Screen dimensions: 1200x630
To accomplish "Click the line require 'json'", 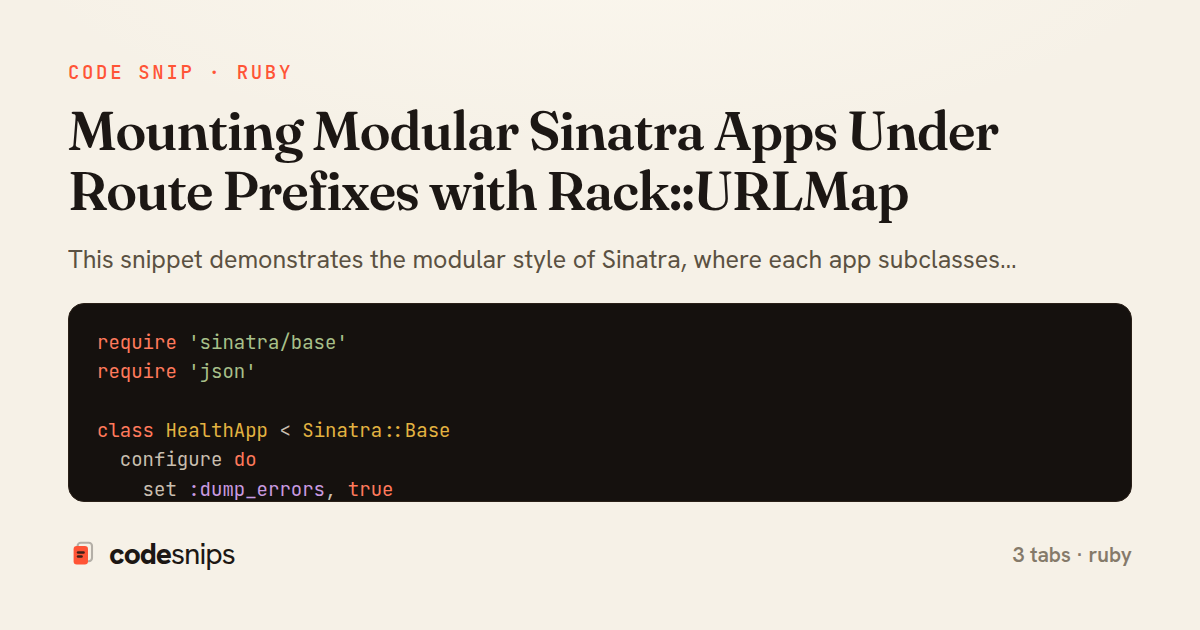I will coord(176,372).
